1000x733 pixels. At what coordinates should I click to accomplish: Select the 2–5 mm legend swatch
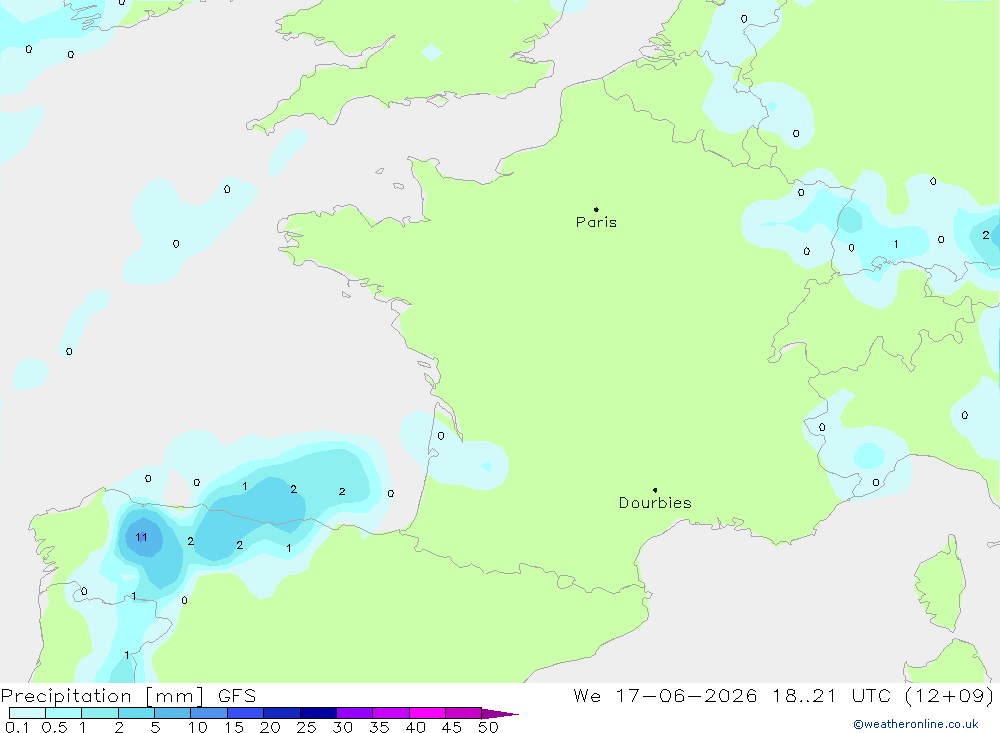pos(136,713)
